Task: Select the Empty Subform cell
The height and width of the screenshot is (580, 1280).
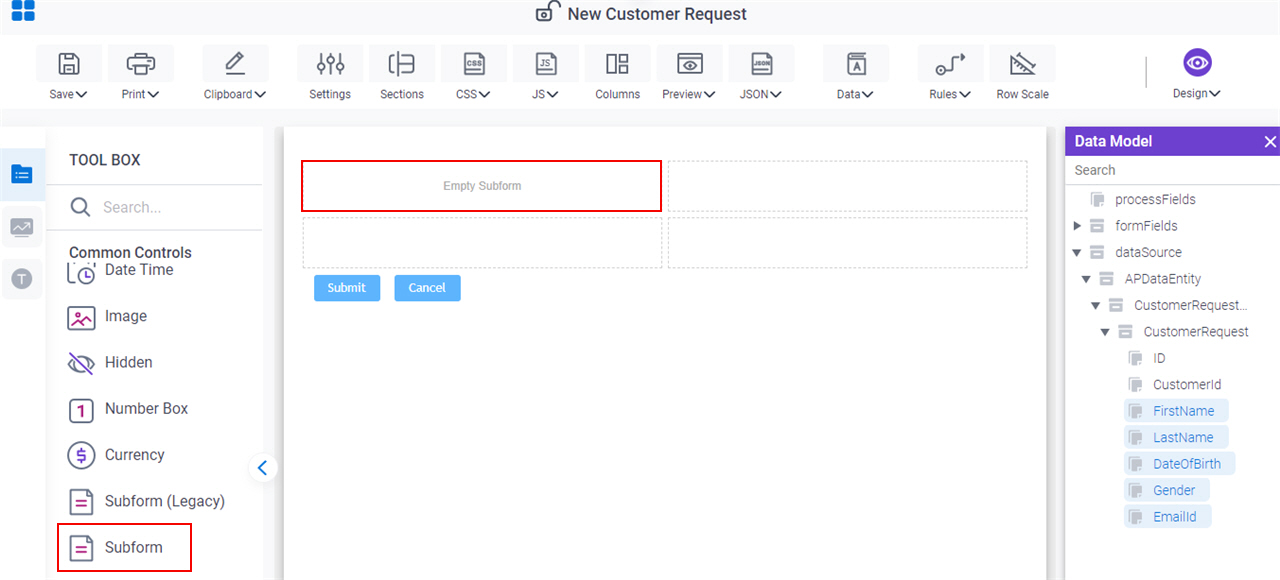Action: [482, 186]
